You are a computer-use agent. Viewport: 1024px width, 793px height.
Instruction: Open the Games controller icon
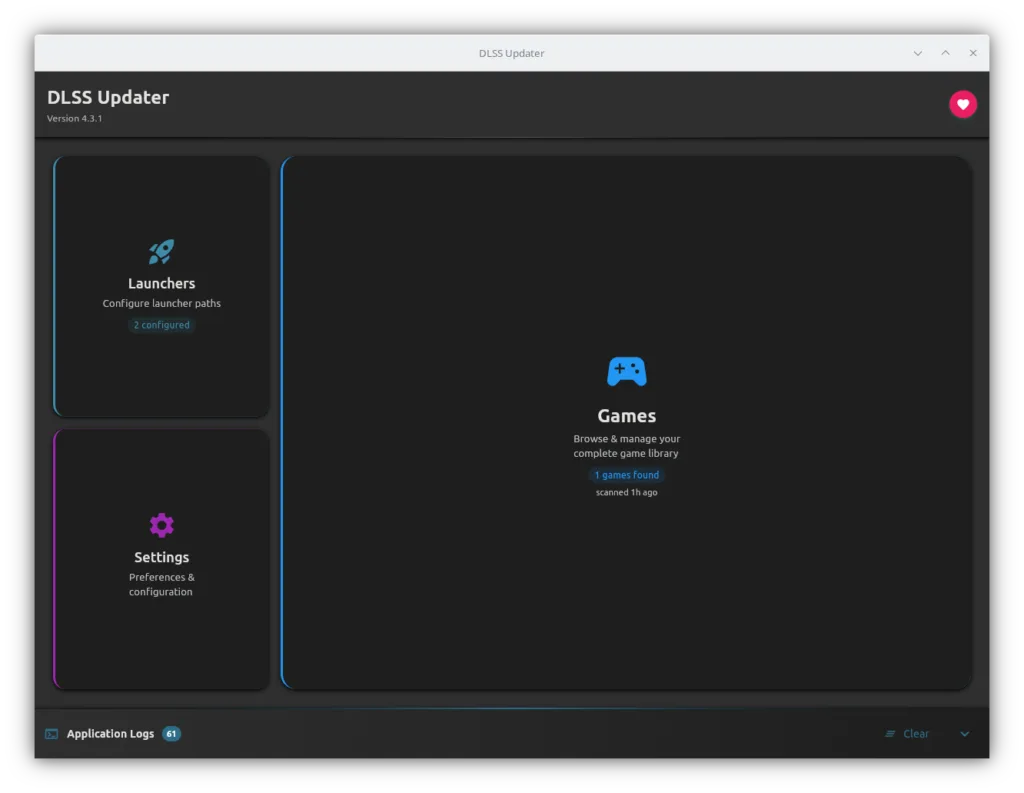coord(626,372)
